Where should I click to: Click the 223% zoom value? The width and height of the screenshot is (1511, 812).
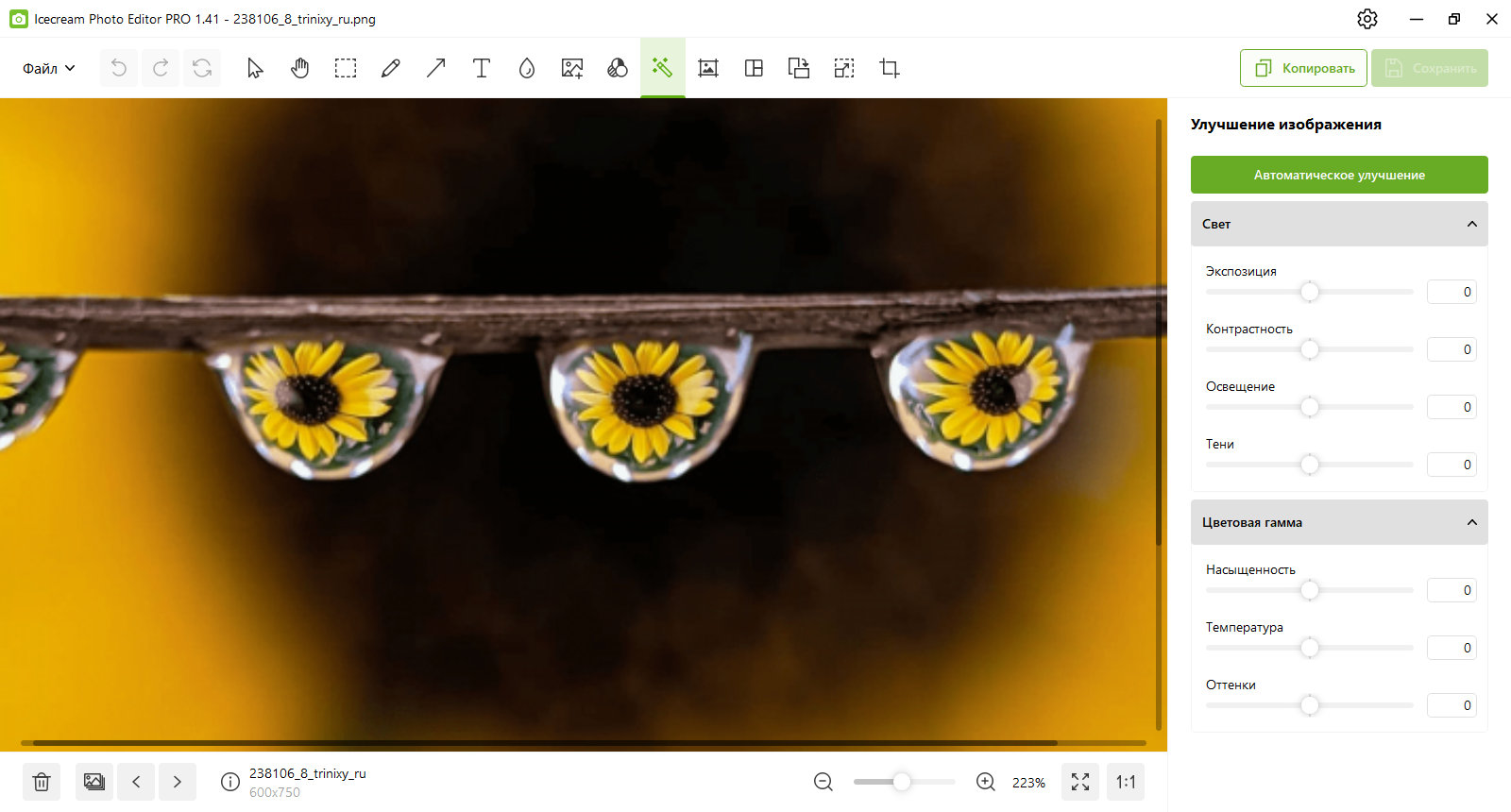(1028, 783)
